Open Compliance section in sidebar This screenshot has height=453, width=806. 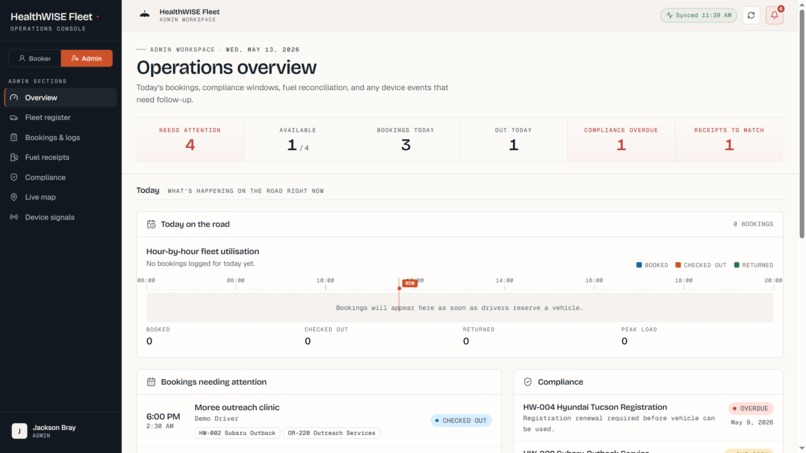click(x=61, y=177)
